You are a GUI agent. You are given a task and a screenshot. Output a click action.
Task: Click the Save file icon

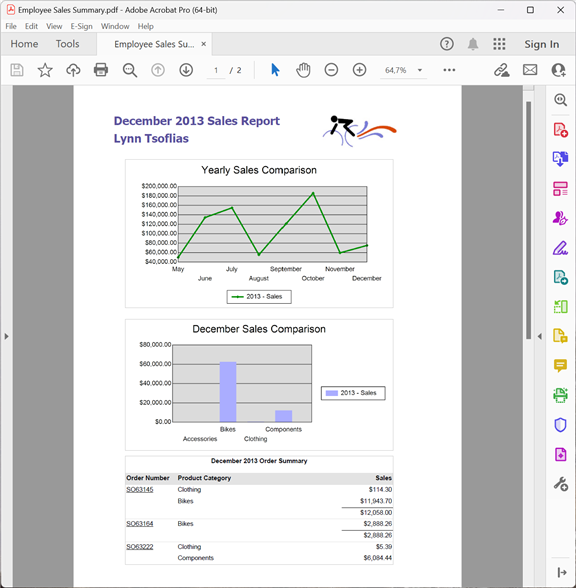click(16, 70)
